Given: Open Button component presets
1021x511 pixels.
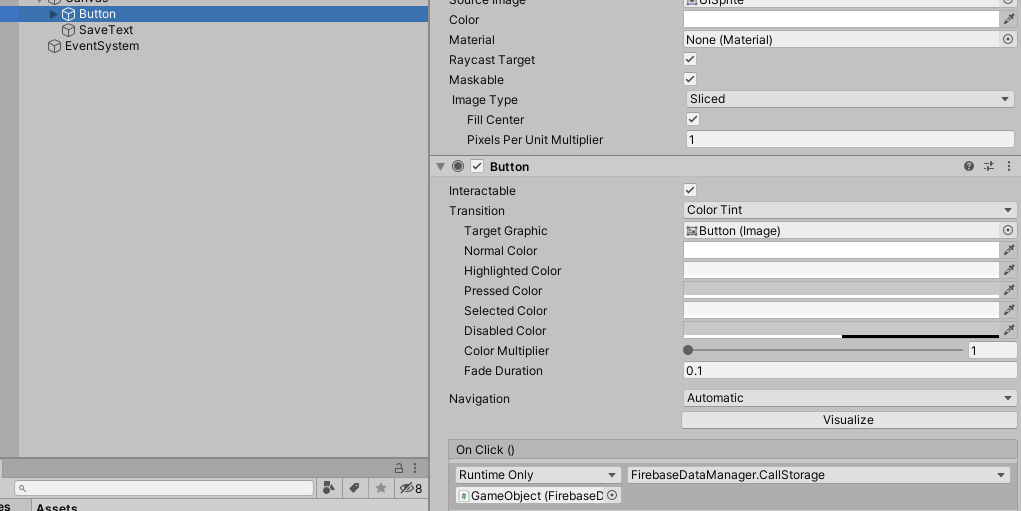Looking at the screenshot, I should click(989, 167).
